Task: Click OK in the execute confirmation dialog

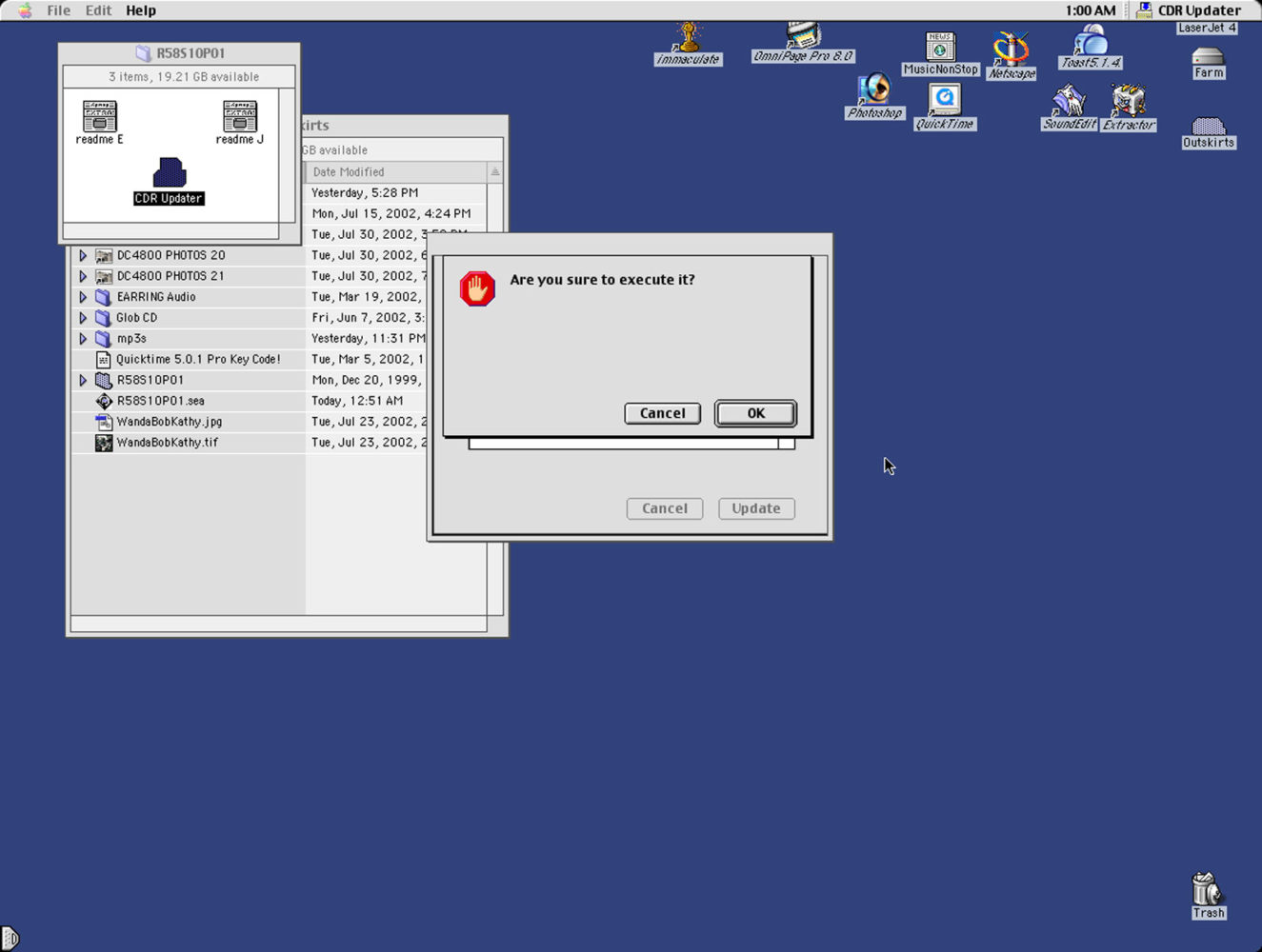Action: [755, 413]
